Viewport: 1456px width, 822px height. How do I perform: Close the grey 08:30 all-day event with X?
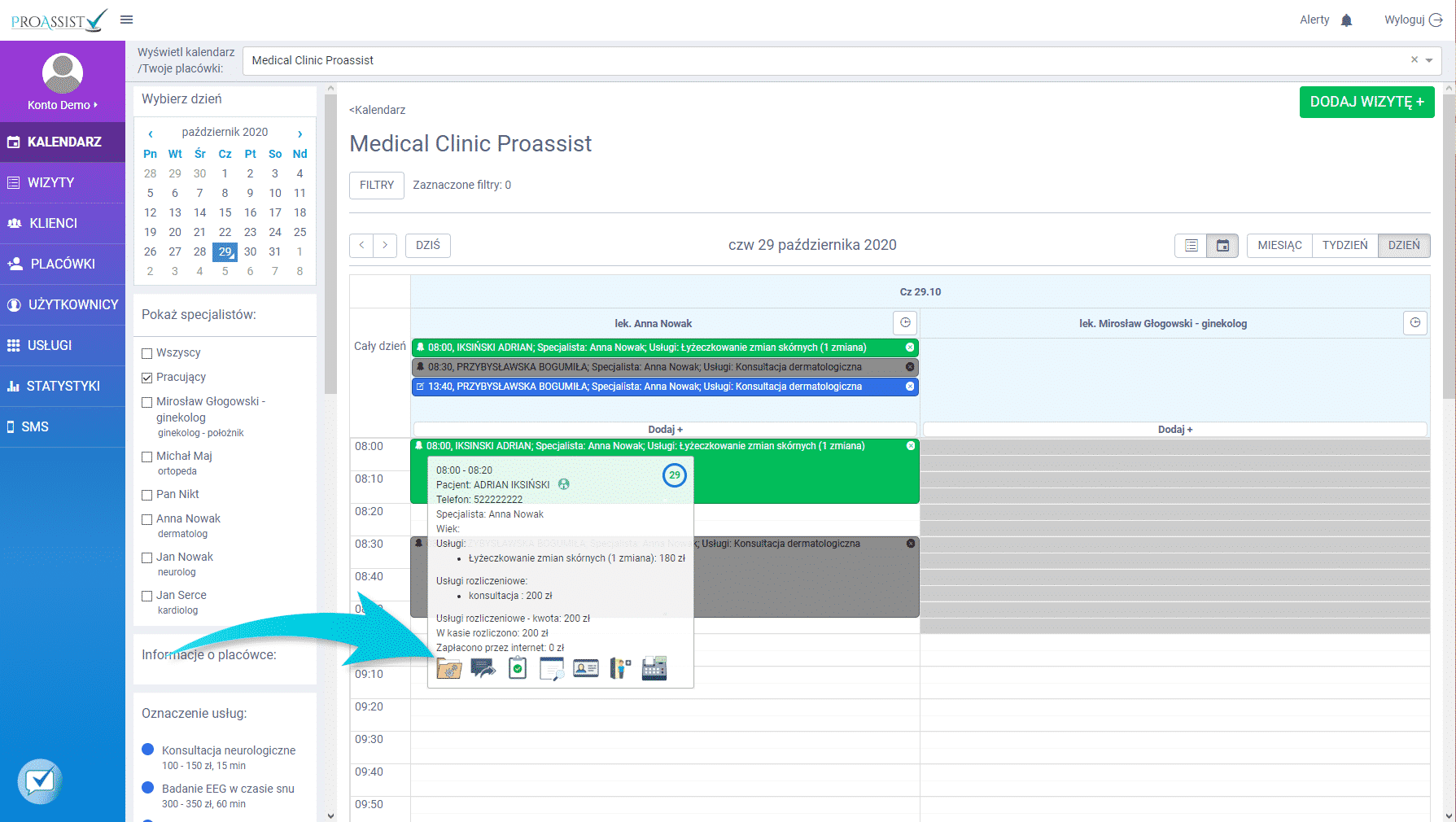tap(910, 367)
